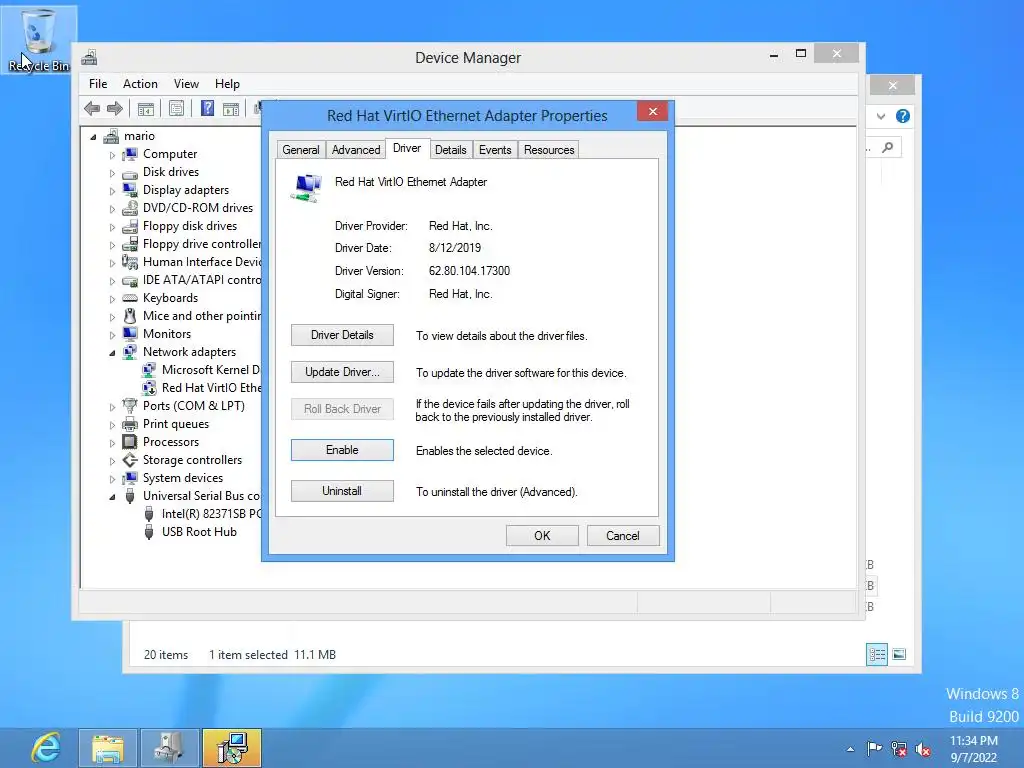Select the Print queues printer icon
The height and width of the screenshot is (768, 1024).
(130, 424)
